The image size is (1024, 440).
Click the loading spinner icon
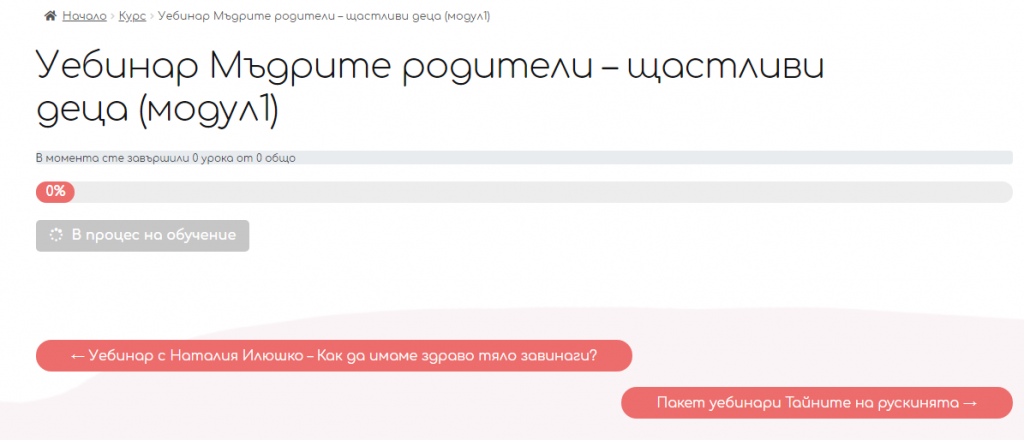pos(56,235)
